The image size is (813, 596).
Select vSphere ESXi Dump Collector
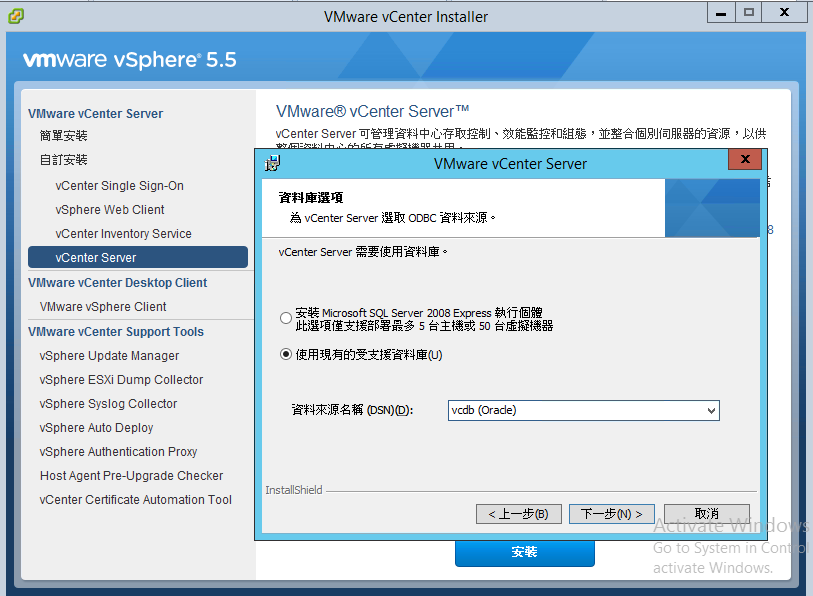point(121,380)
